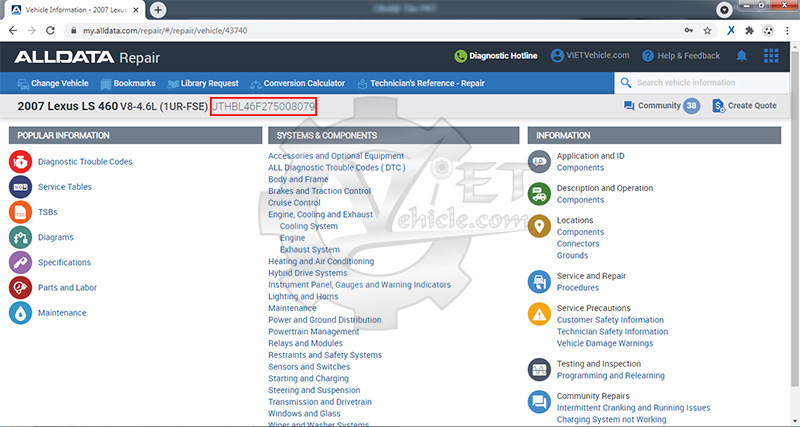Open the Maintenance droplet icon

tap(20, 313)
